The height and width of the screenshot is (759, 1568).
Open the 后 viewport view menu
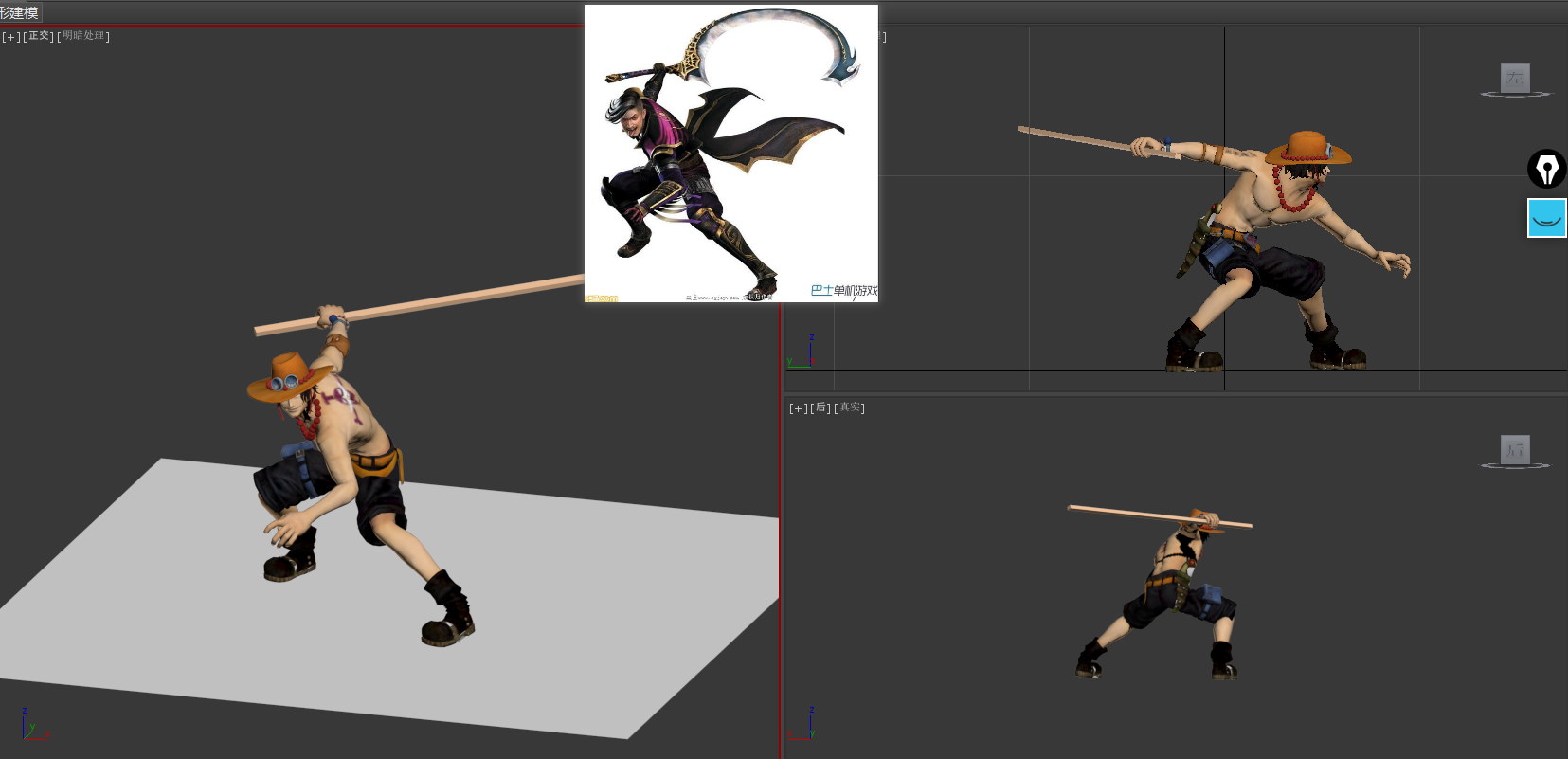(x=820, y=408)
